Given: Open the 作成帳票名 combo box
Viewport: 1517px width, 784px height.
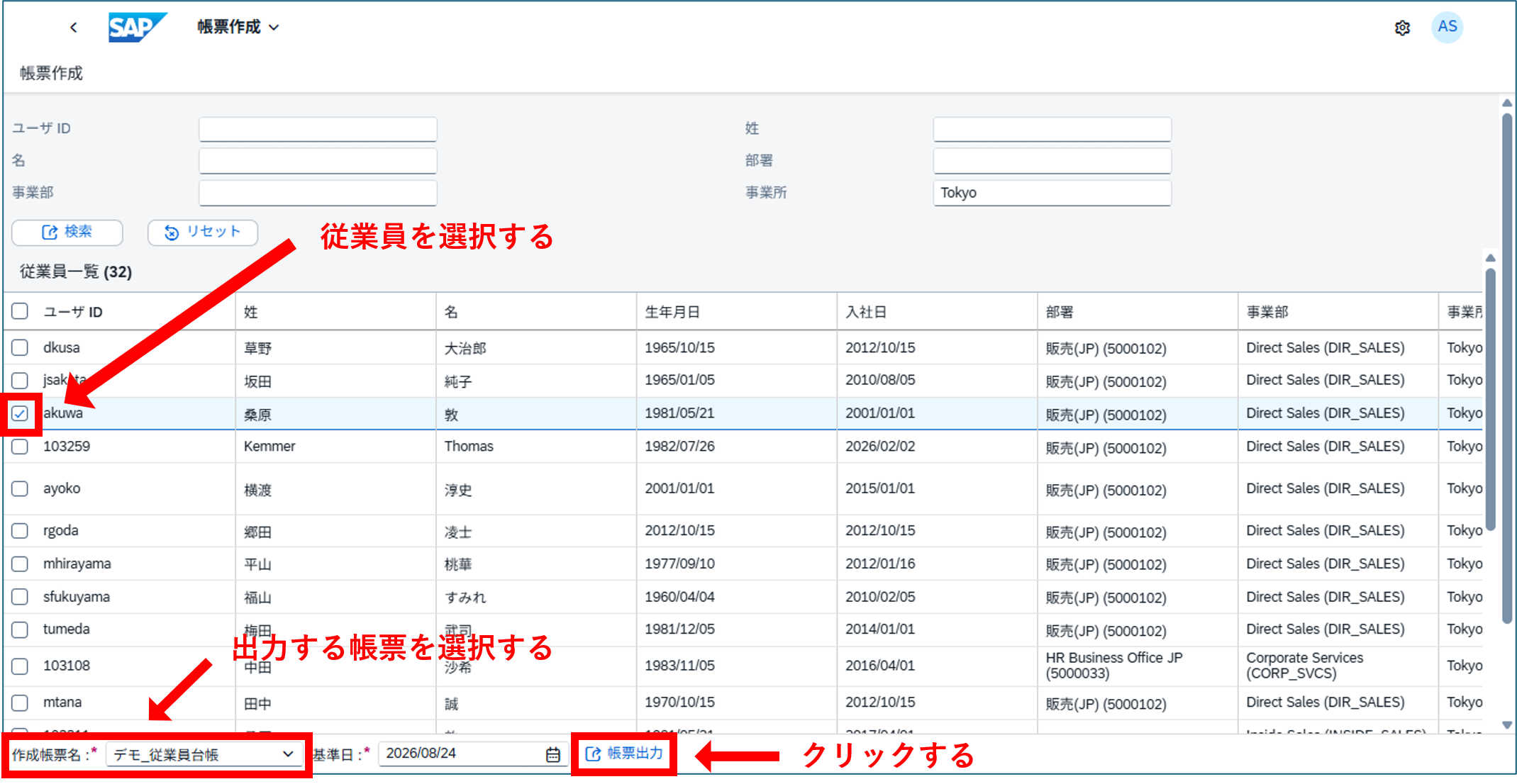Looking at the screenshot, I should [x=204, y=754].
